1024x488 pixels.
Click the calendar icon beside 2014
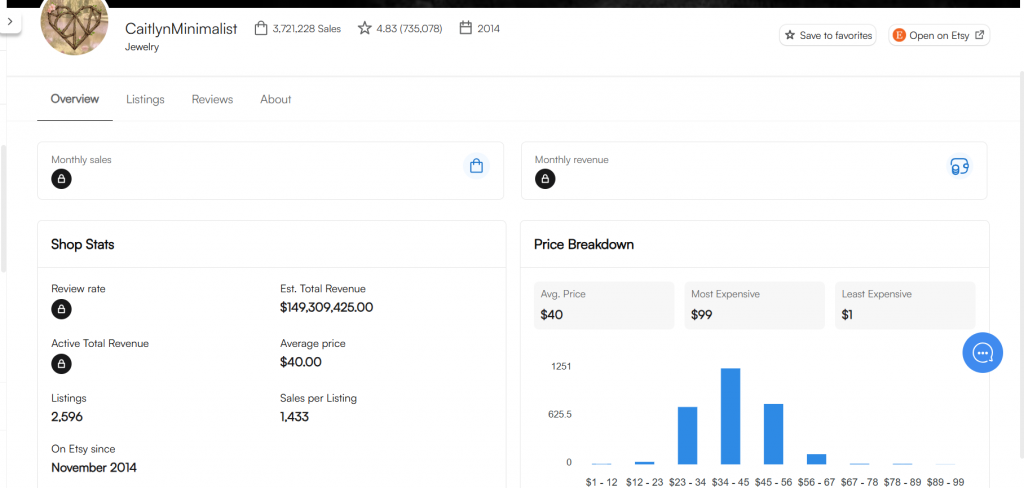pyautogui.click(x=466, y=28)
